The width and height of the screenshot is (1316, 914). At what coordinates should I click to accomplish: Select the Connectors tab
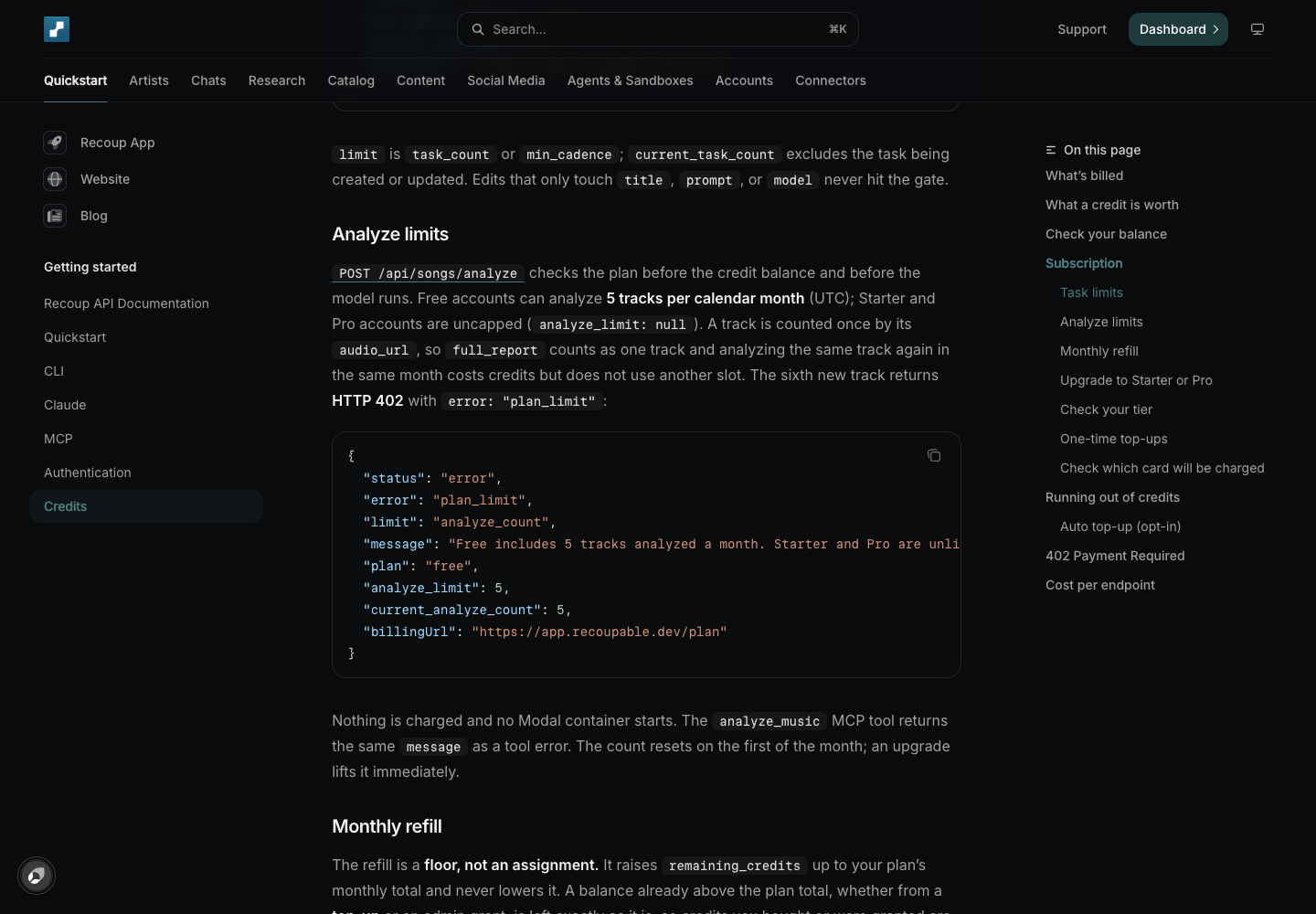(831, 80)
